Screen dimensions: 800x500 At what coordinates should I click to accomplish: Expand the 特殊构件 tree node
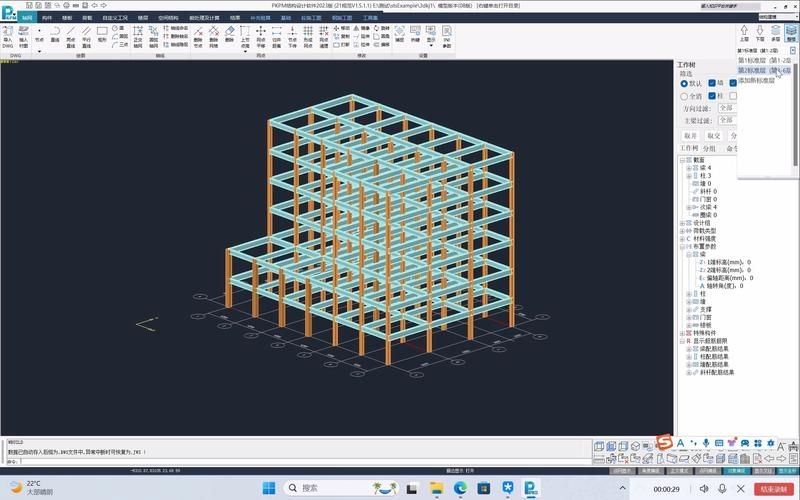click(x=682, y=333)
